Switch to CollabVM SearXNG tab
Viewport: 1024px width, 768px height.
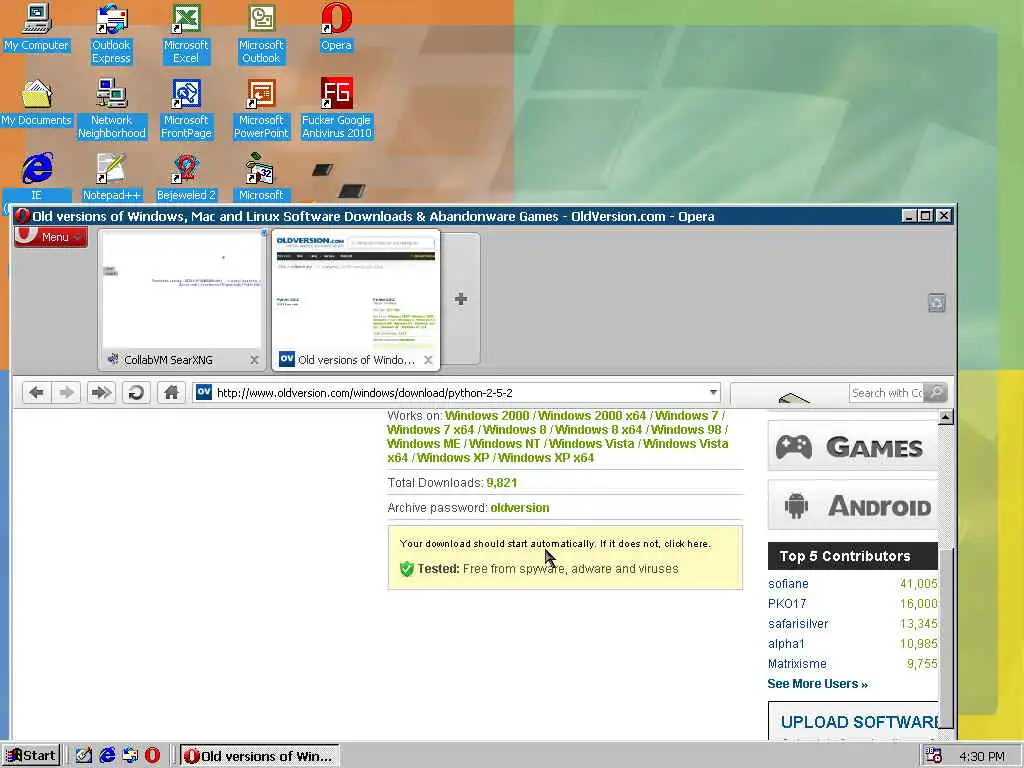(x=182, y=300)
